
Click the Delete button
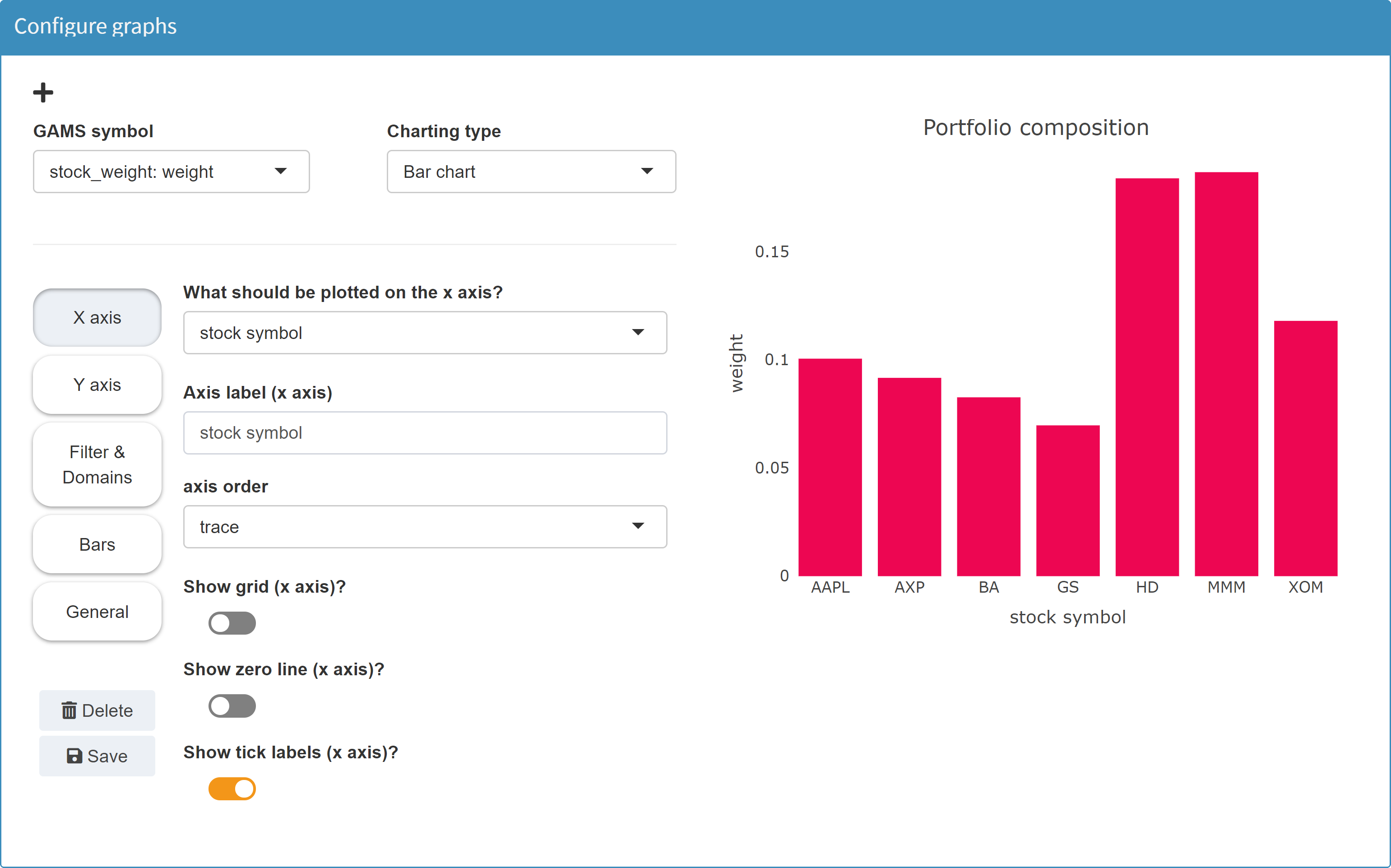[97, 710]
